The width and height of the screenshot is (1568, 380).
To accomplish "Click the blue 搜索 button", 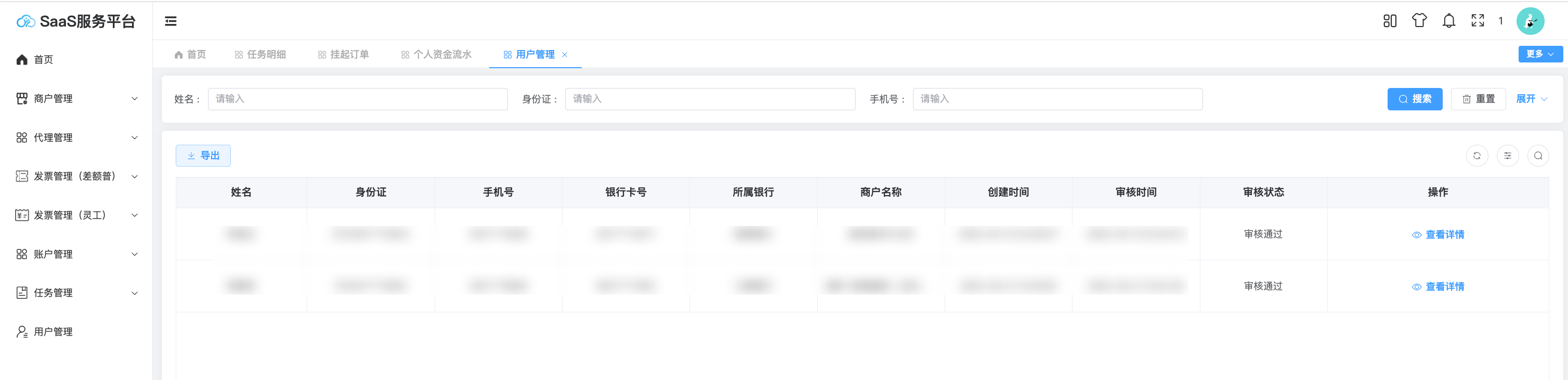I will [1414, 99].
